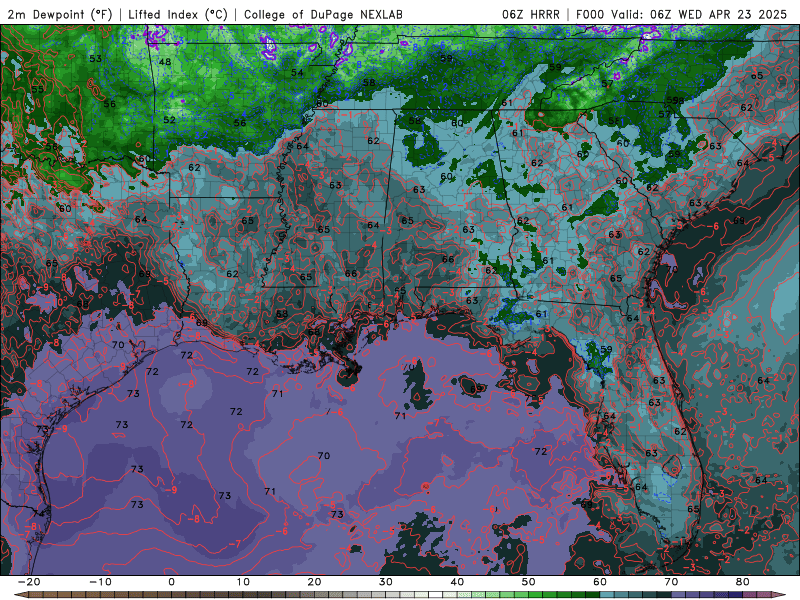Click the "College of DuPage NEXLAB" label

click(323, 14)
